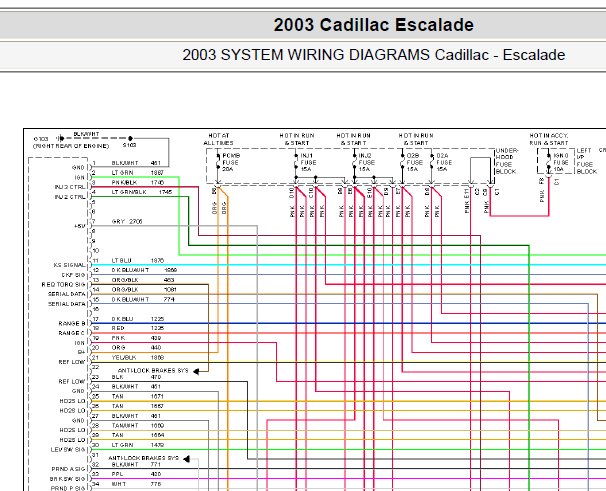Click the ORG/BLK 1061 wire label
606x491 pixels.
(144, 290)
